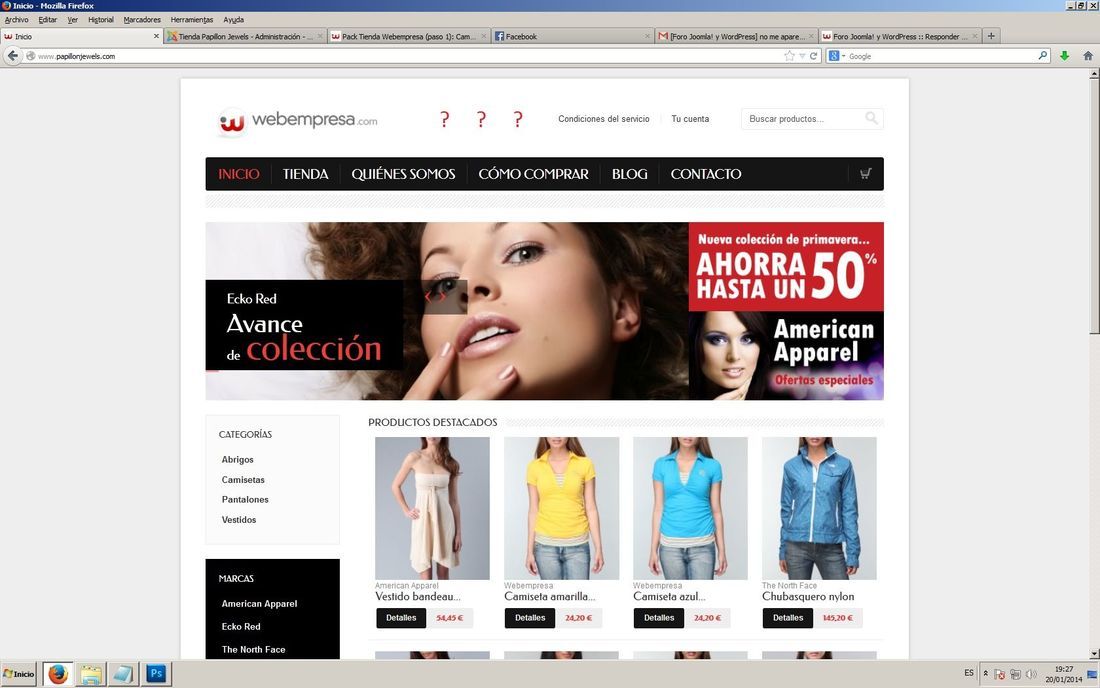This screenshot has width=1100, height=688.
Task: Click the slider next arrow on banner
Action: [x=443, y=296]
